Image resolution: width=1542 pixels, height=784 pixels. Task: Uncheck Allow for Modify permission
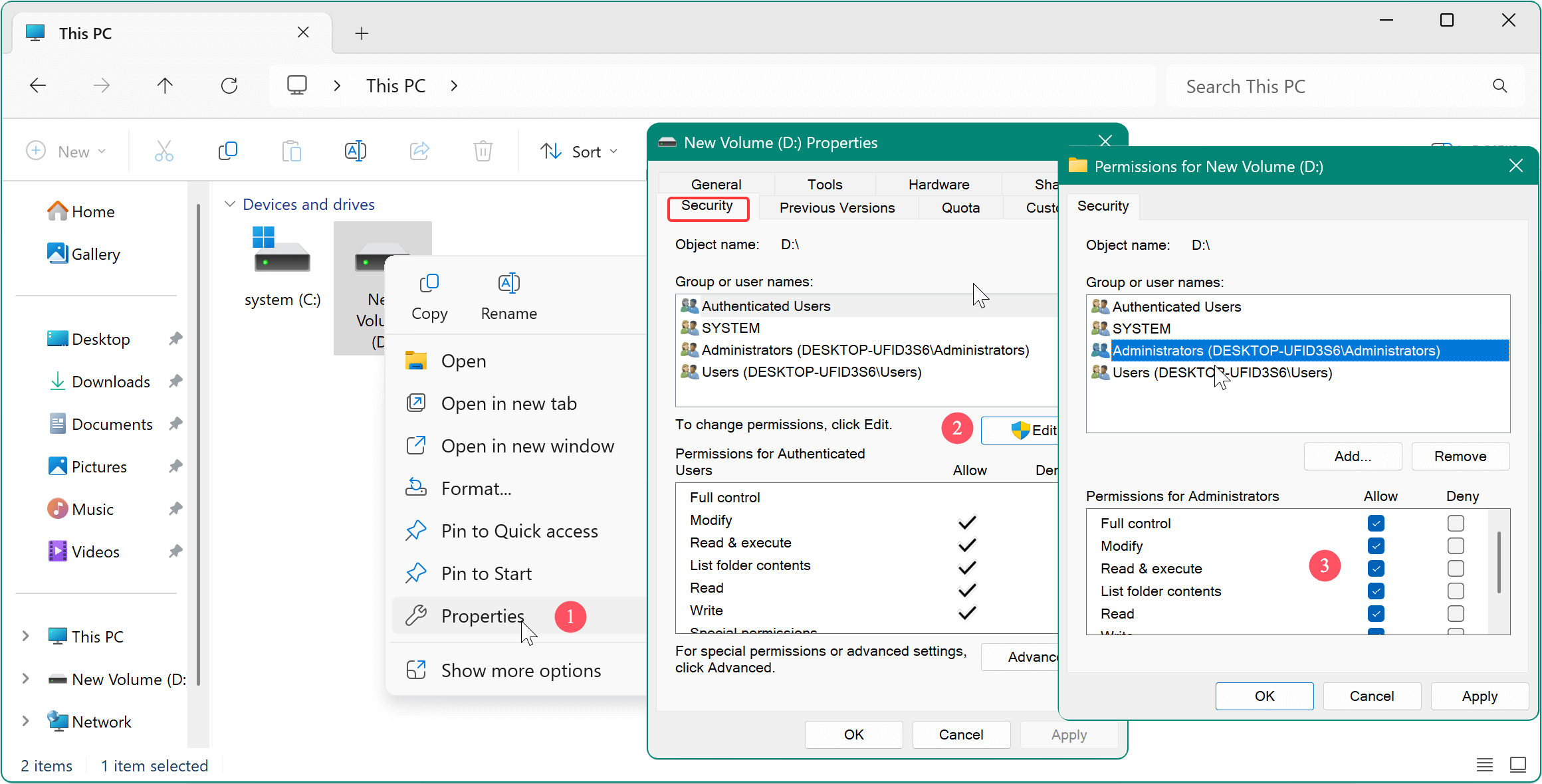coord(1376,545)
